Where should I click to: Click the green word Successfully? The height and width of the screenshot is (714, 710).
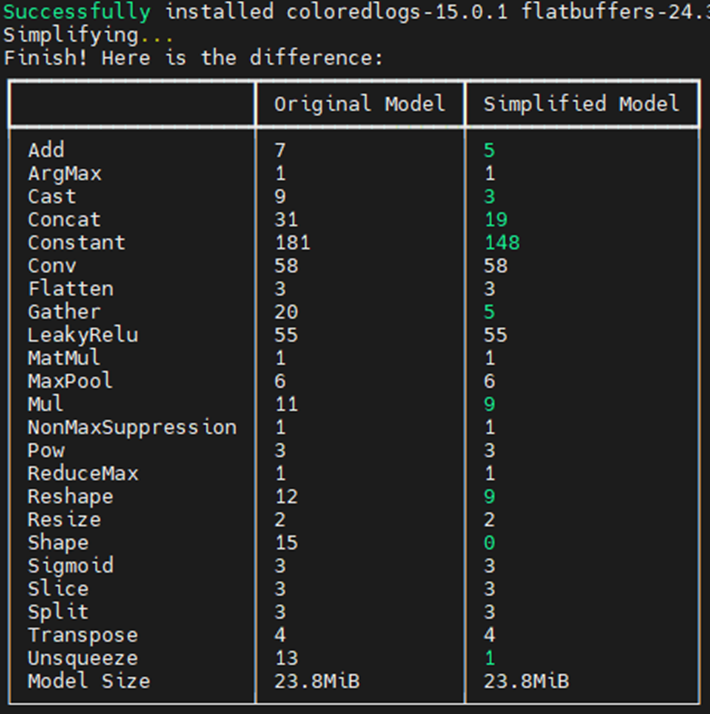(77, 12)
